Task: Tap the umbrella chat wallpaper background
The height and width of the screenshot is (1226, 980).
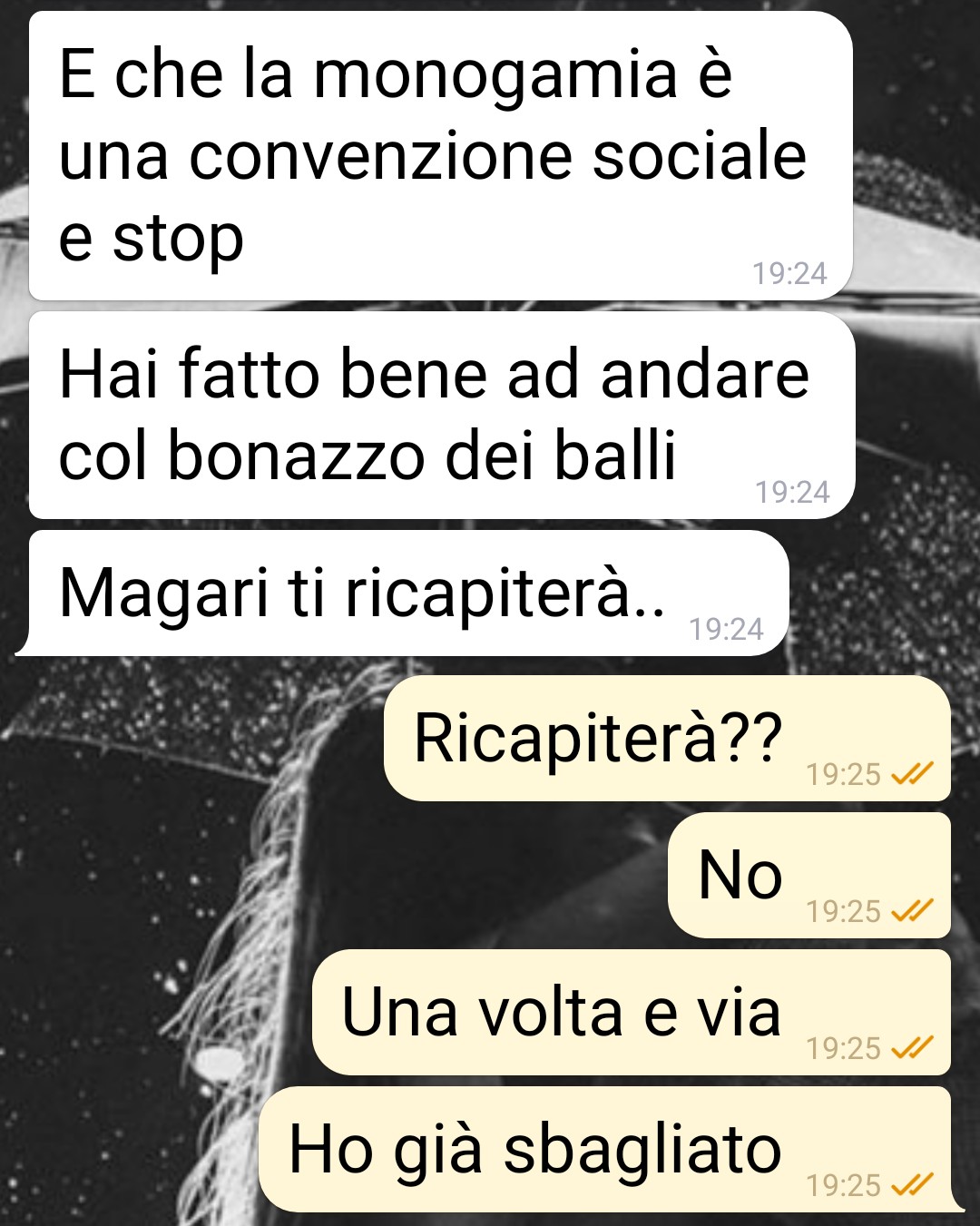Action: click(136, 907)
